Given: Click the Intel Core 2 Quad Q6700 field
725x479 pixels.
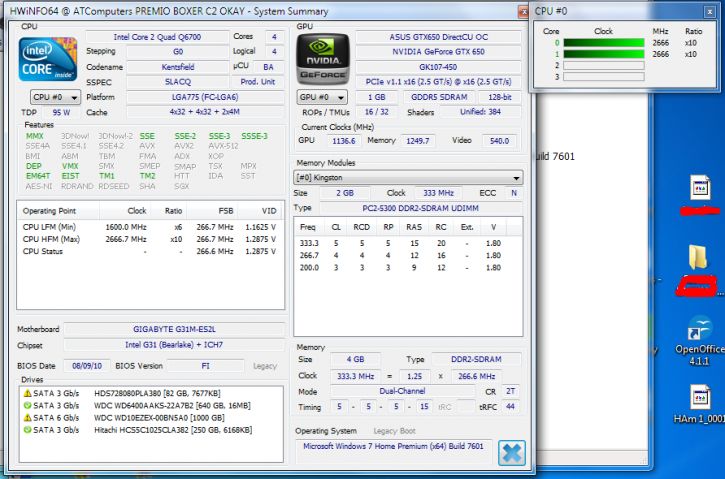Looking at the screenshot, I should pyautogui.click(x=157, y=37).
